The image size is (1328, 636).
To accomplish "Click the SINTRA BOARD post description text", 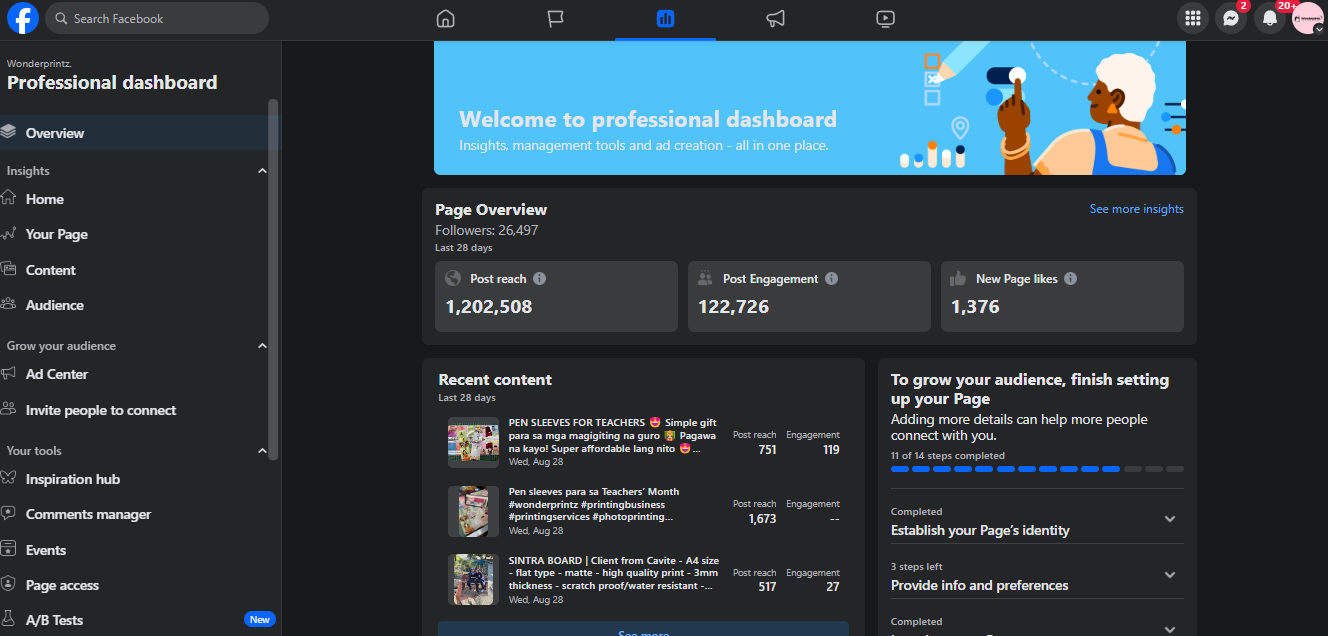I will click(613, 573).
